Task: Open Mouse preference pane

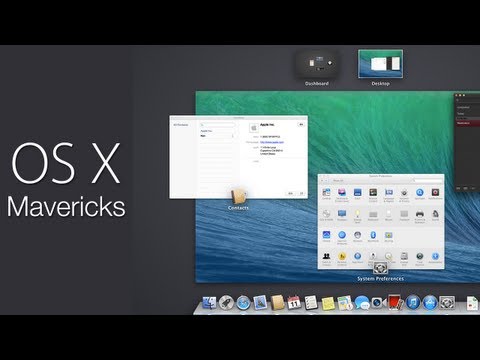Action: coord(389,215)
